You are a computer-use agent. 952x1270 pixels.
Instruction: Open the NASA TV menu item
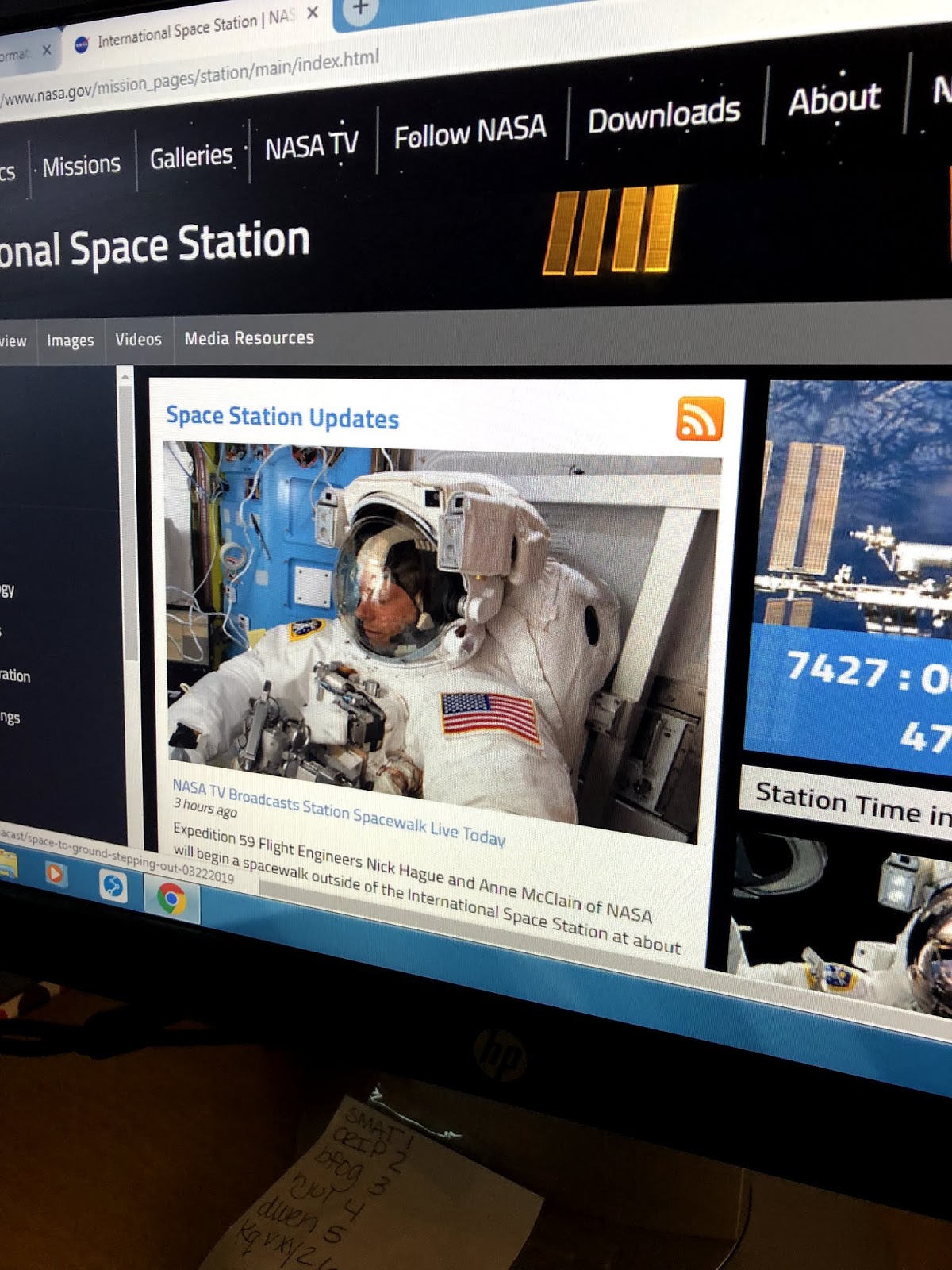pyautogui.click(x=312, y=145)
